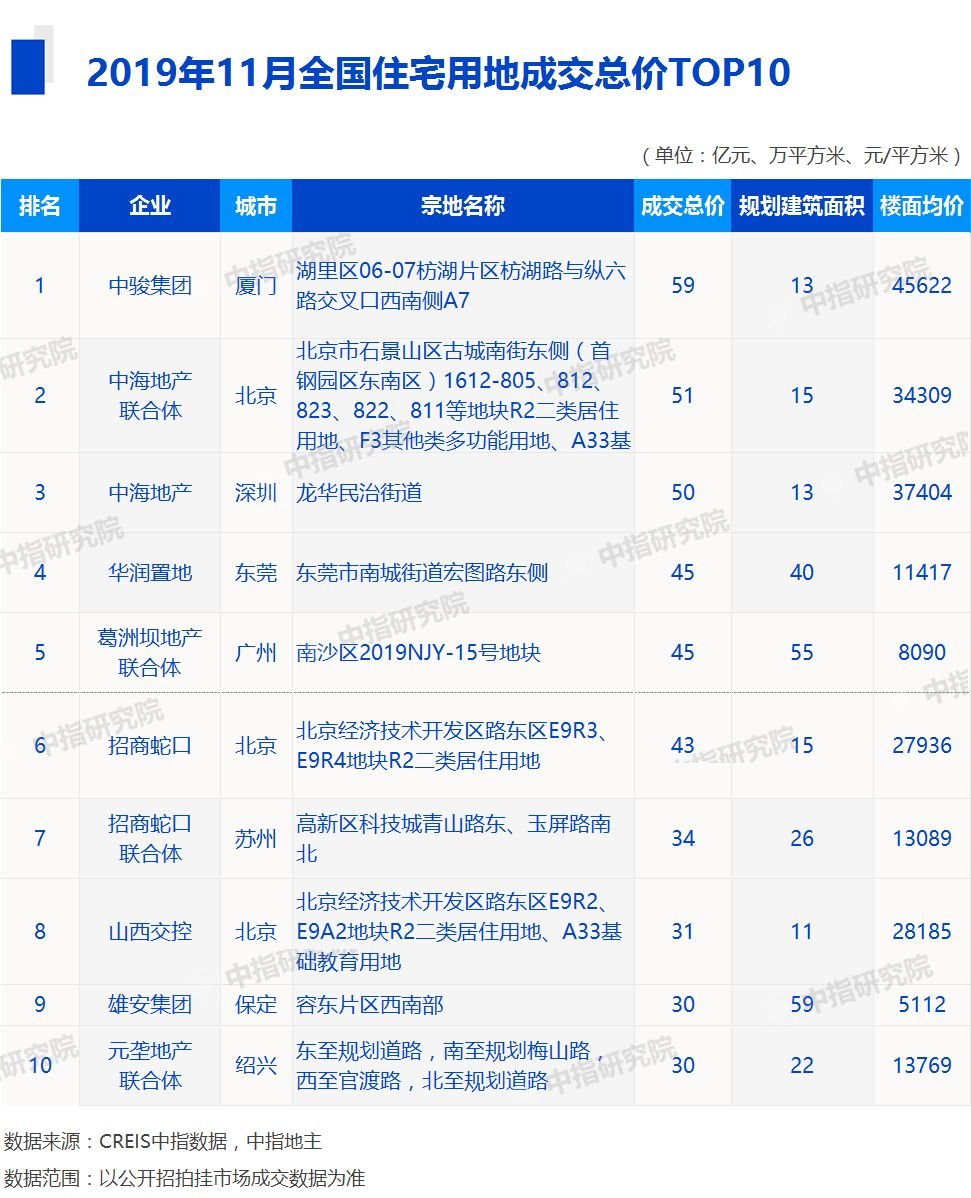Click company cell 华润置地

pos(150,572)
